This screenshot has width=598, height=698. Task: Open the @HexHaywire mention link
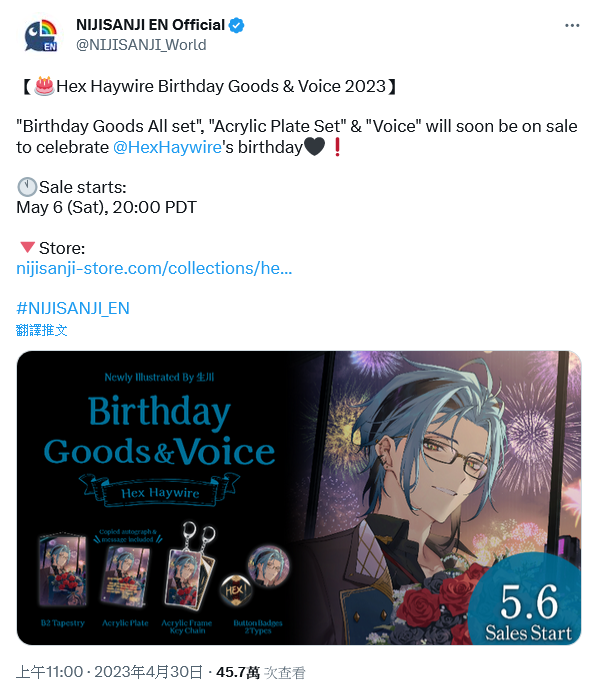[x=167, y=147]
